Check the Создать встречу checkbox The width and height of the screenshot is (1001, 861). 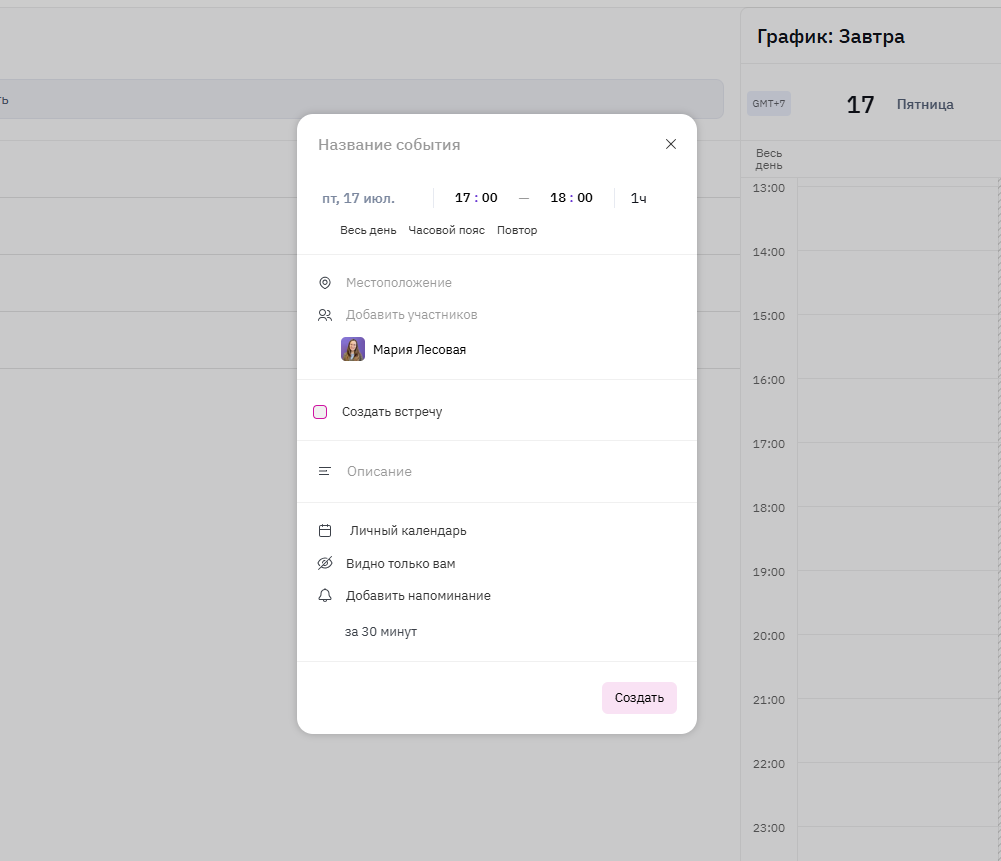[320, 412]
